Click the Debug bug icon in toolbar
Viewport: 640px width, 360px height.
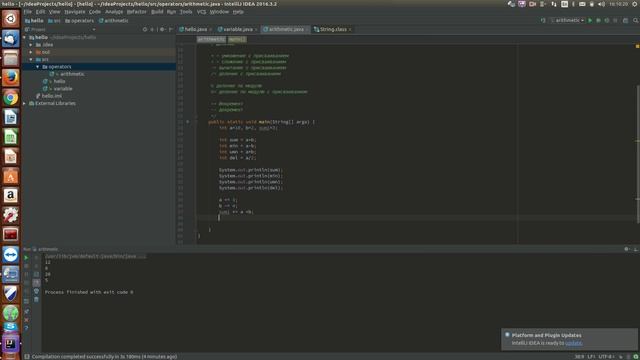598,20
